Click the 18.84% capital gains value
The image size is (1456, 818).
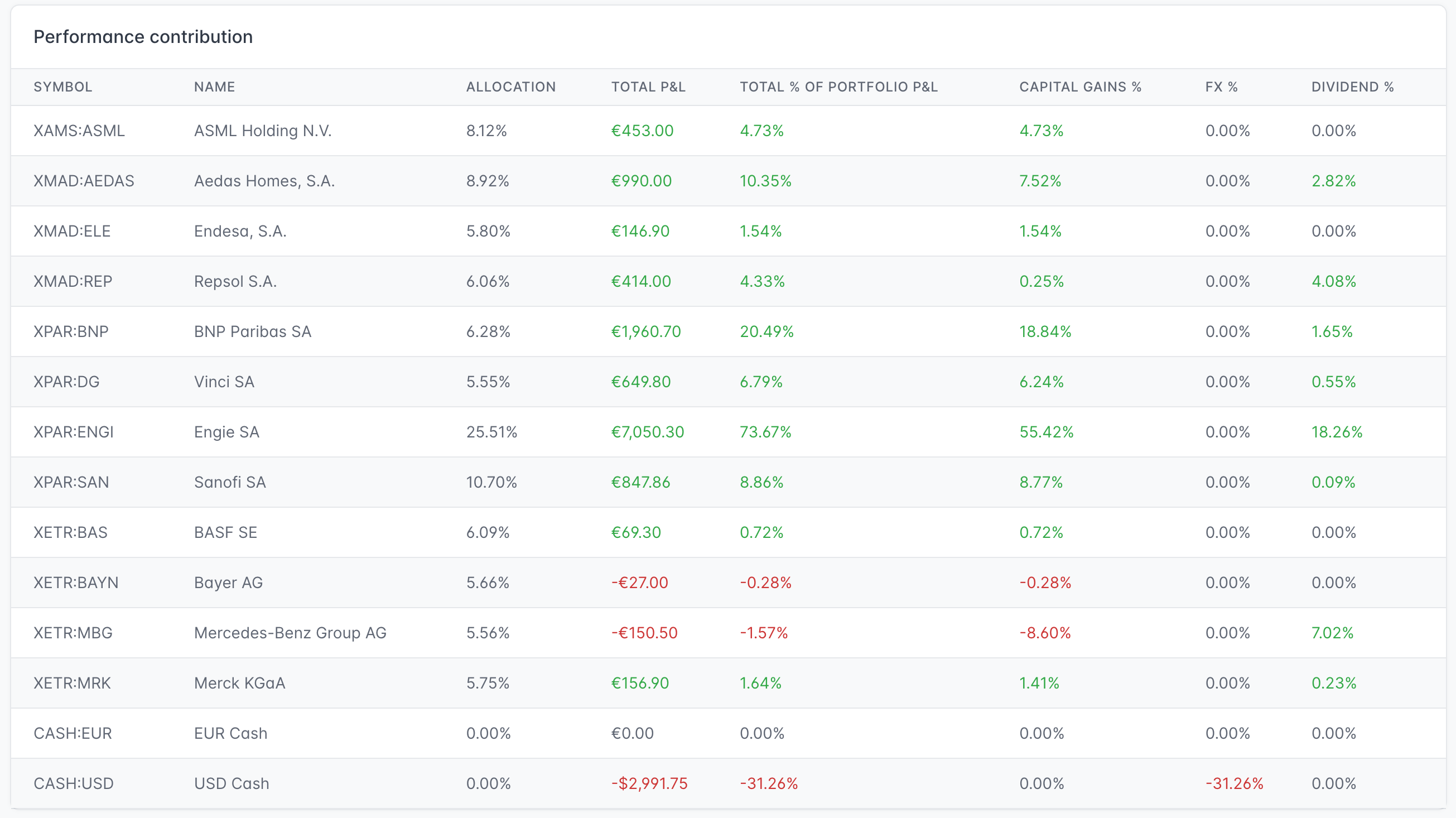click(1045, 331)
